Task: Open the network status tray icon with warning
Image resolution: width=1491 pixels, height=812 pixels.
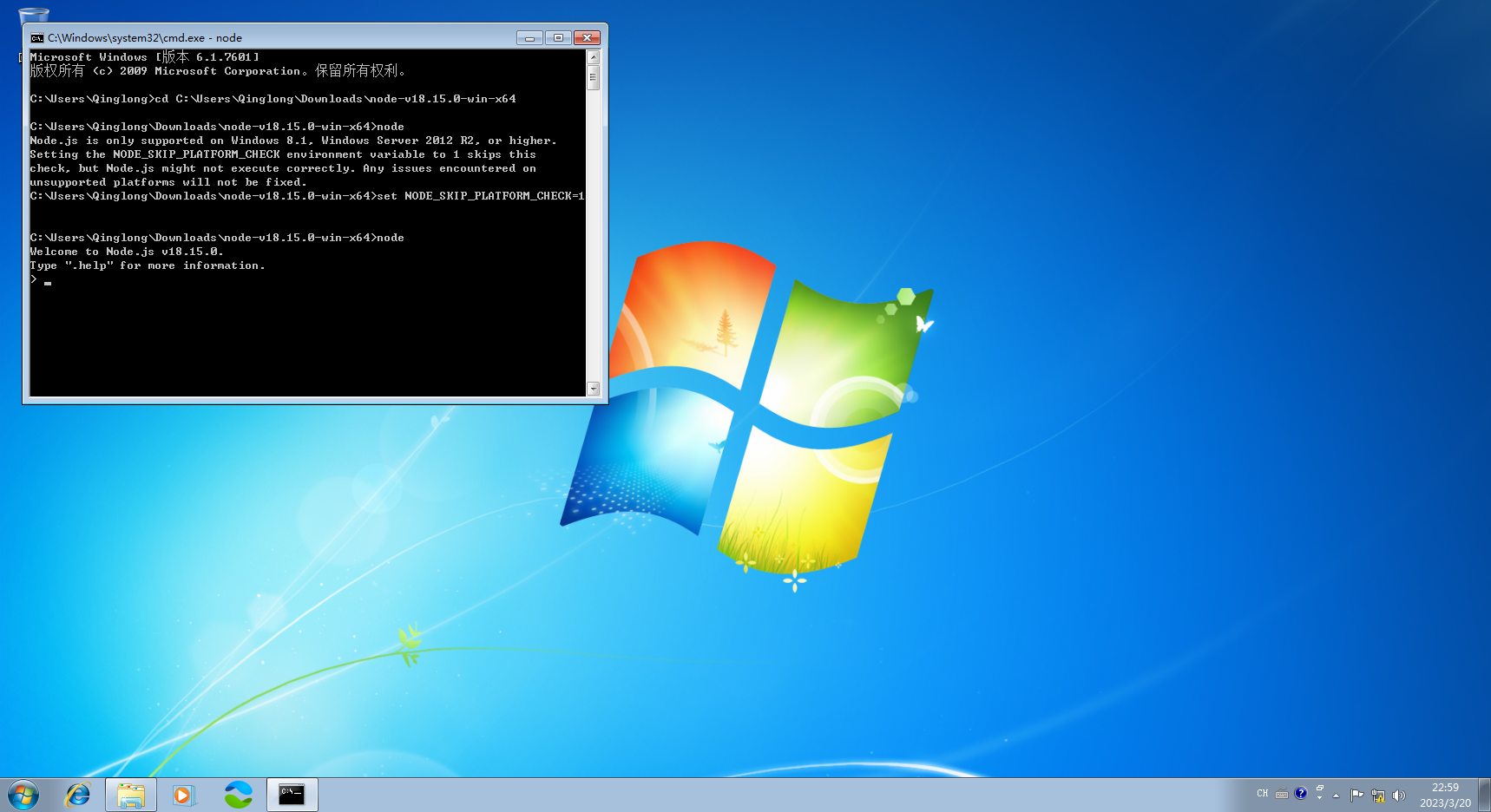Action: point(1378,794)
